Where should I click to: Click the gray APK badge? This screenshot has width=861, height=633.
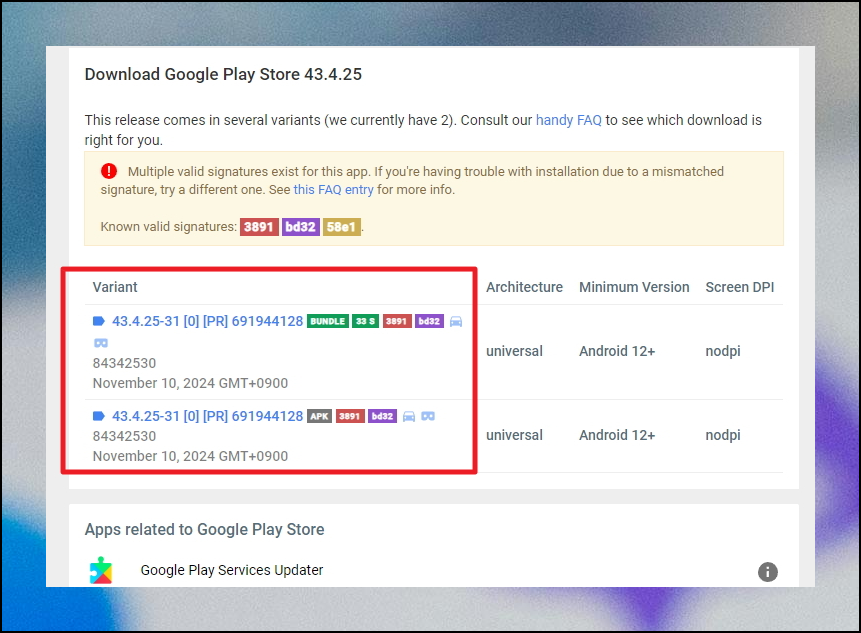(320, 416)
